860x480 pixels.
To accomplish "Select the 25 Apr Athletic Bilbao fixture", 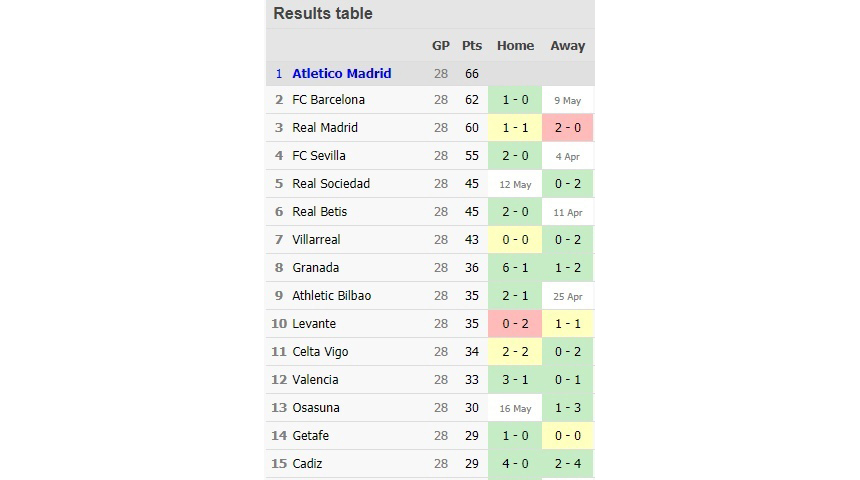I will [x=568, y=296].
